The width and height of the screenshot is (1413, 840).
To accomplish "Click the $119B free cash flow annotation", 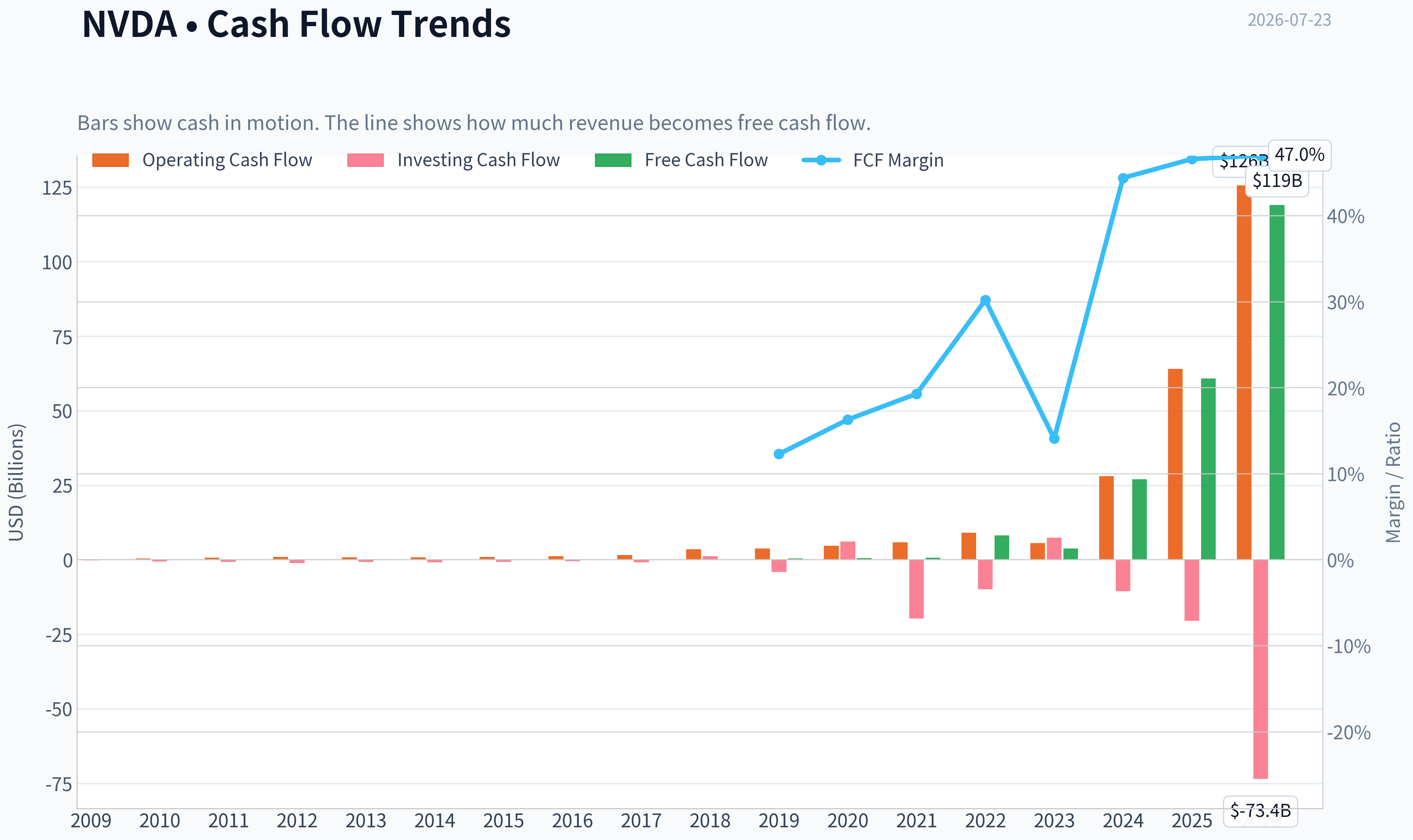I will [x=1277, y=181].
